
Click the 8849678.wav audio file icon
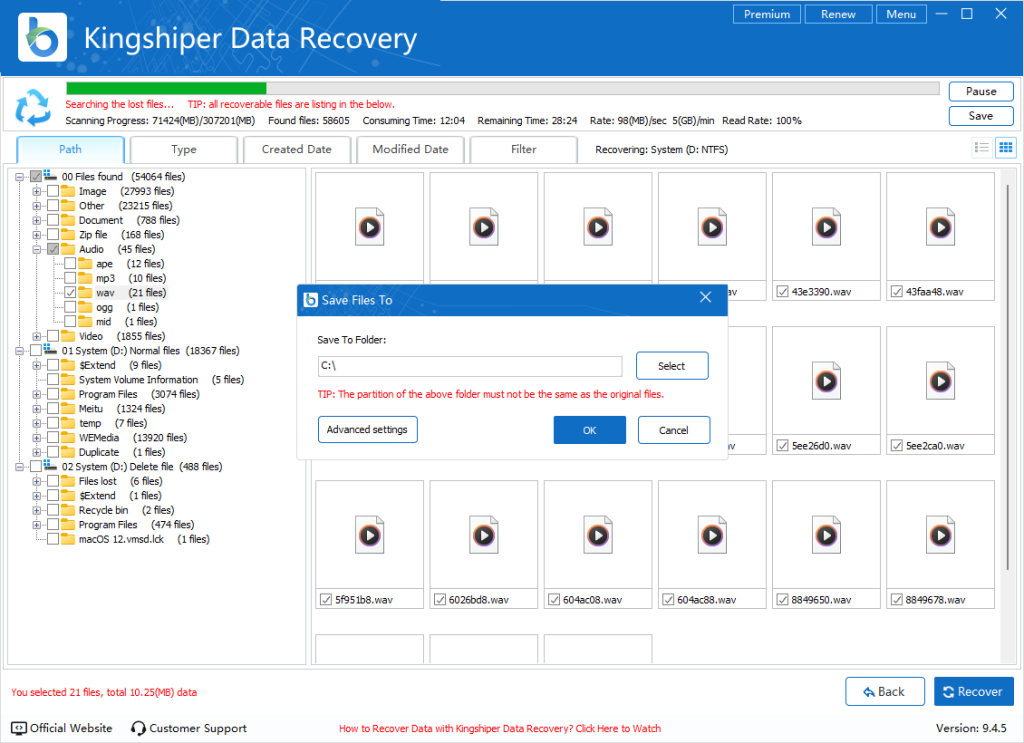click(x=940, y=535)
